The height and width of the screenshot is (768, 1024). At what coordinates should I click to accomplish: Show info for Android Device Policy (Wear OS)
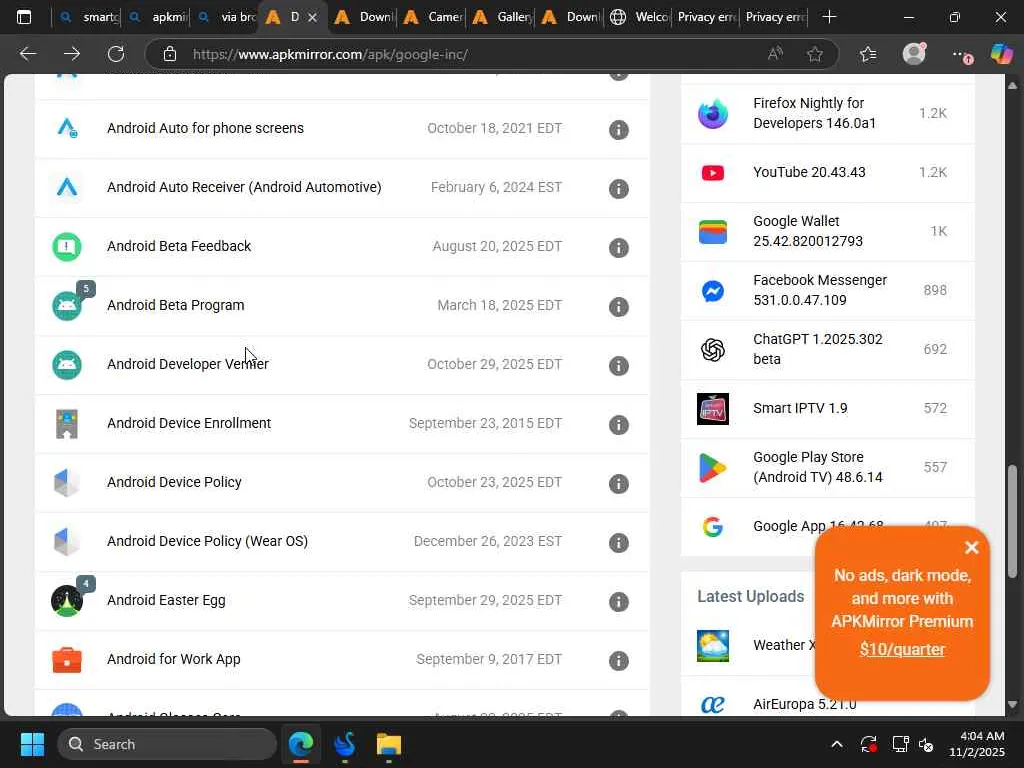pyautogui.click(x=618, y=543)
